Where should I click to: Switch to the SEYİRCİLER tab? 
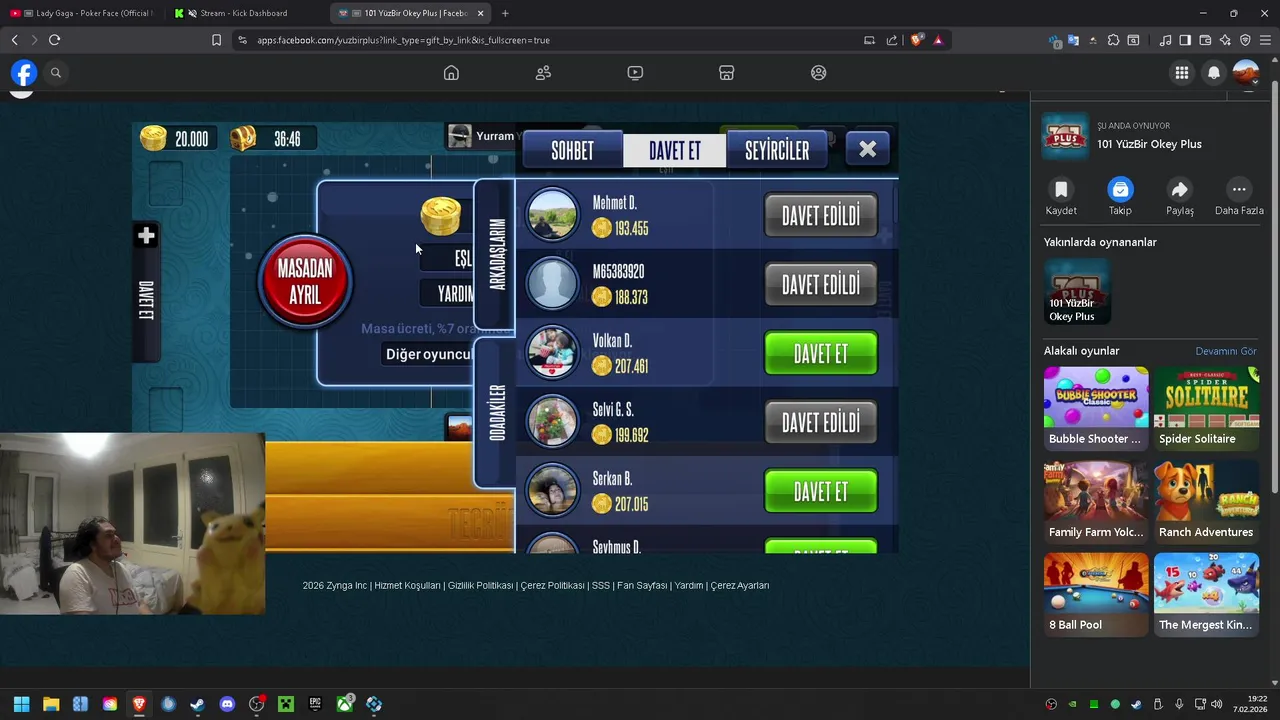coord(777,150)
